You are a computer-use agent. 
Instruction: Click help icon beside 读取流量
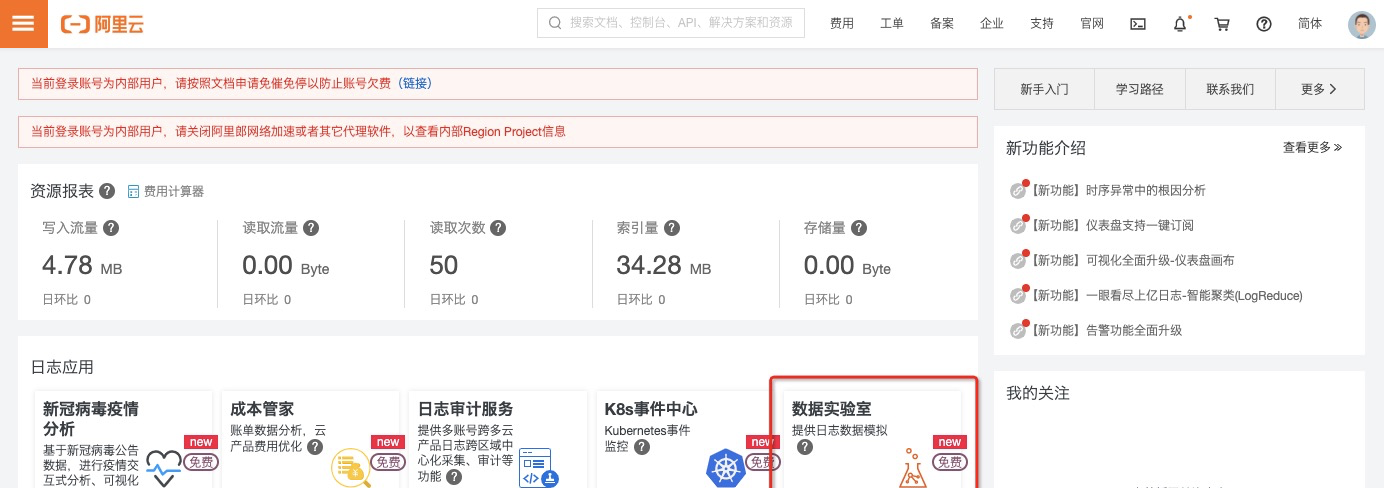click(x=311, y=228)
